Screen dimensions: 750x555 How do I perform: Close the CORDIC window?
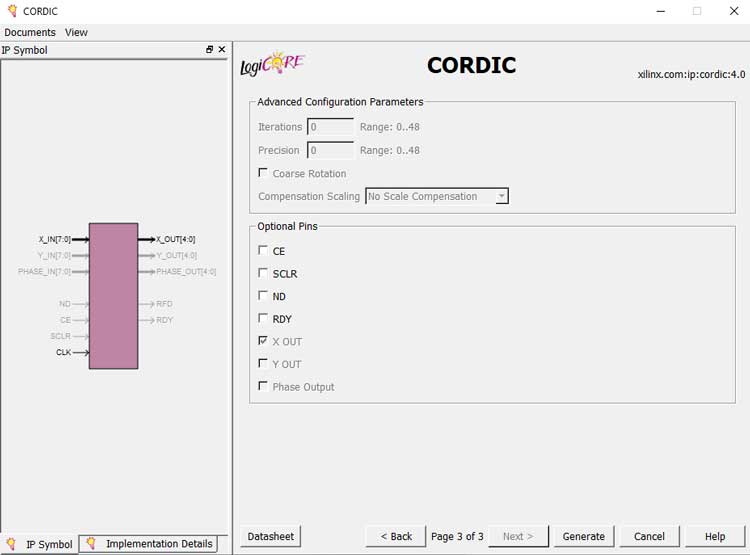point(734,11)
